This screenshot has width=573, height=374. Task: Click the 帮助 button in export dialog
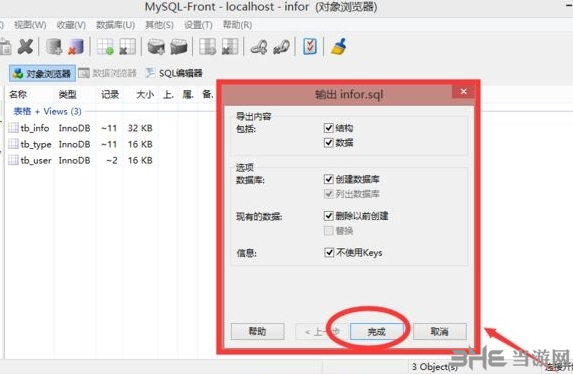click(x=257, y=332)
